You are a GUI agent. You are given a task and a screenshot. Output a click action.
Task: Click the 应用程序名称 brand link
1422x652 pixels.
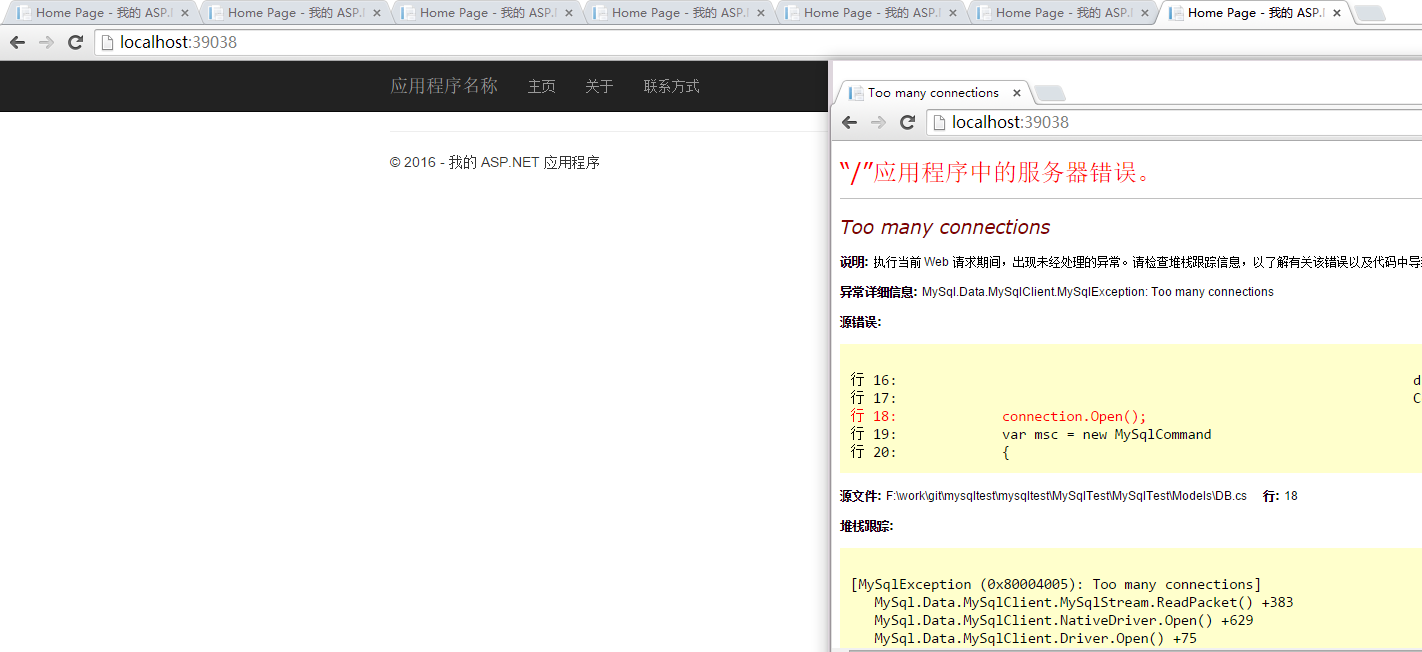click(443, 86)
